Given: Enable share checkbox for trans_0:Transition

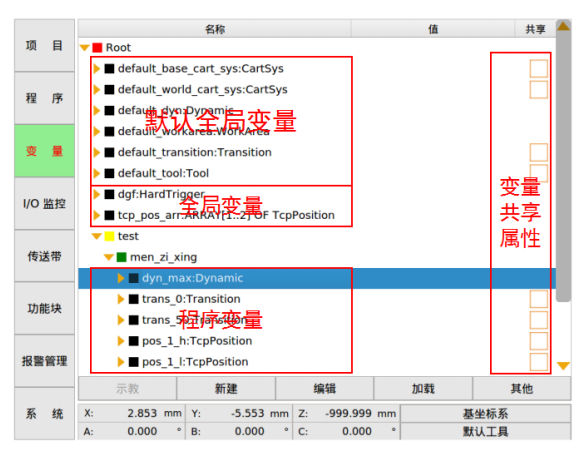Looking at the screenshot, I should click(539, 299).
